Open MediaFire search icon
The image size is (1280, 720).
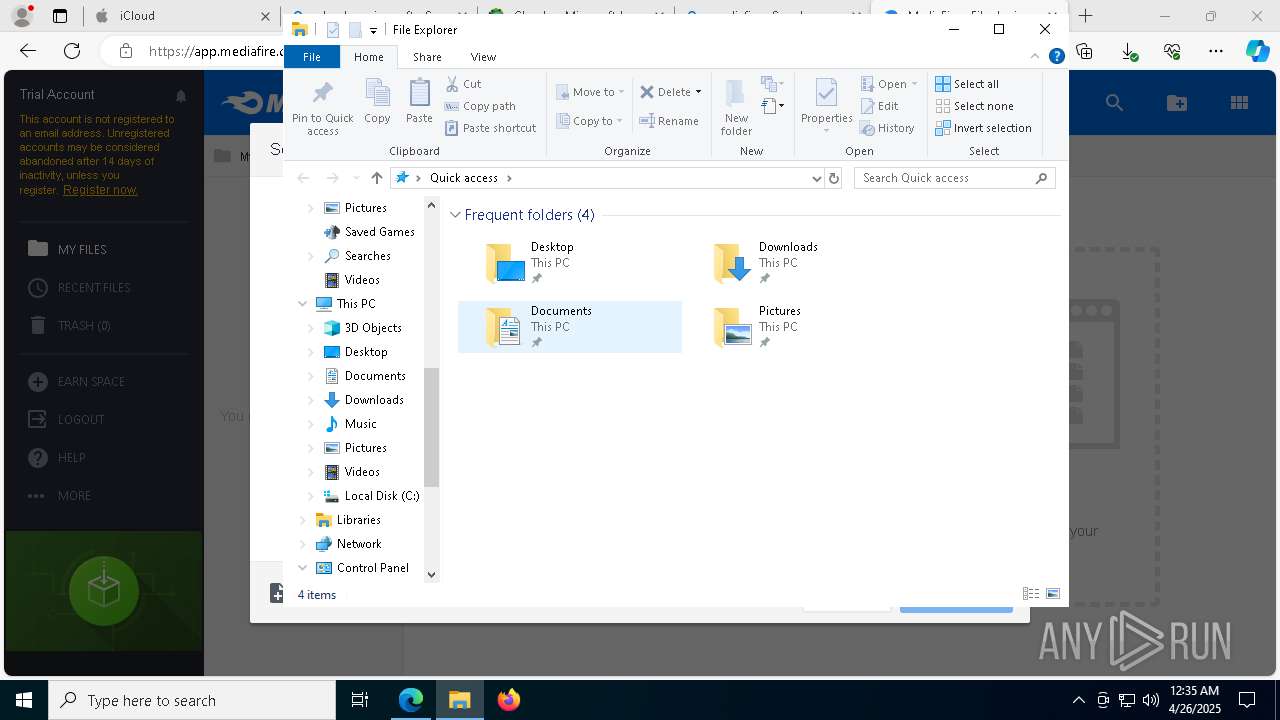(1114, 102)
